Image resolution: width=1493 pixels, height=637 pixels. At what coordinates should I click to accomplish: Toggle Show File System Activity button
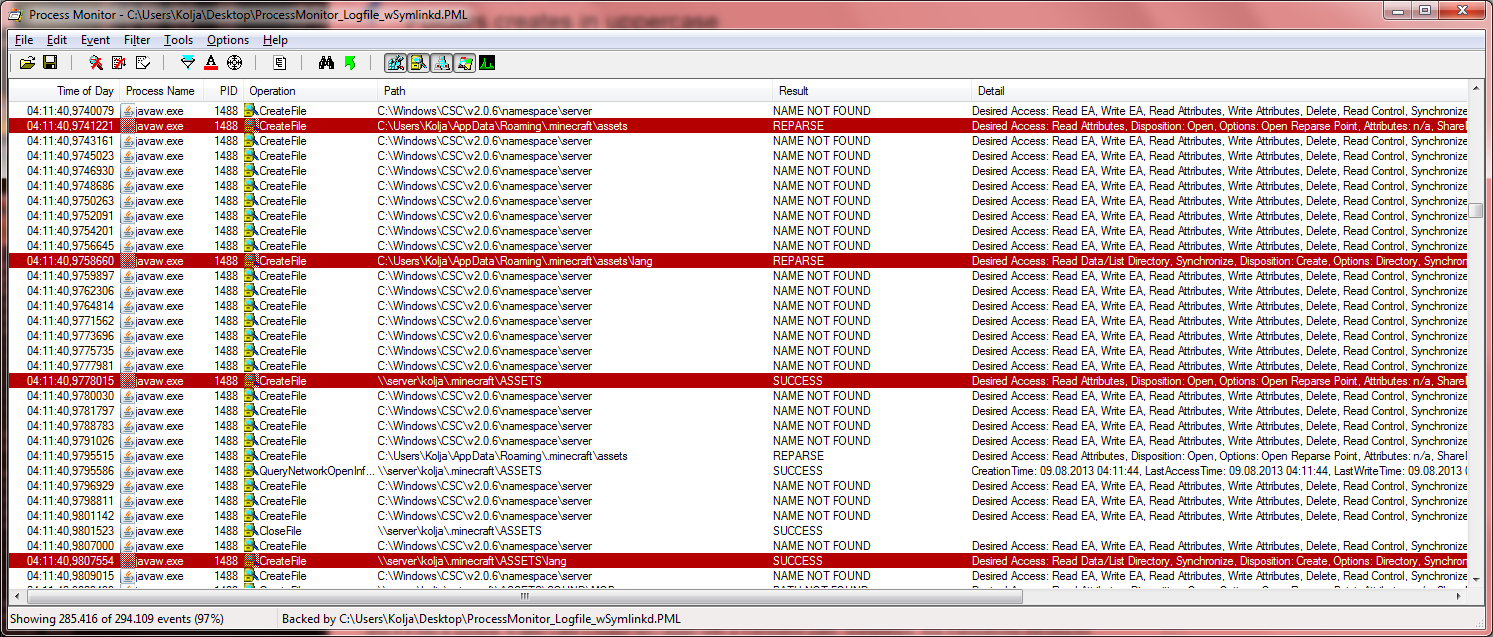[x=418, y=63]
